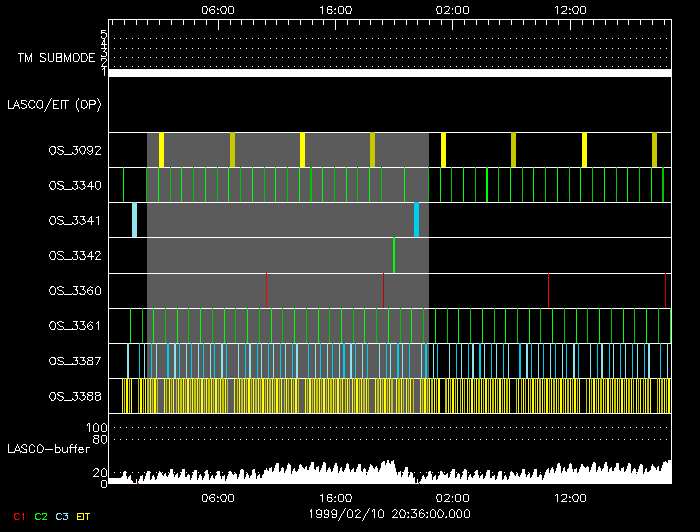
Task: Select the bright cyan bar inside OS_3341 gray region
Action: click(416, 220)
